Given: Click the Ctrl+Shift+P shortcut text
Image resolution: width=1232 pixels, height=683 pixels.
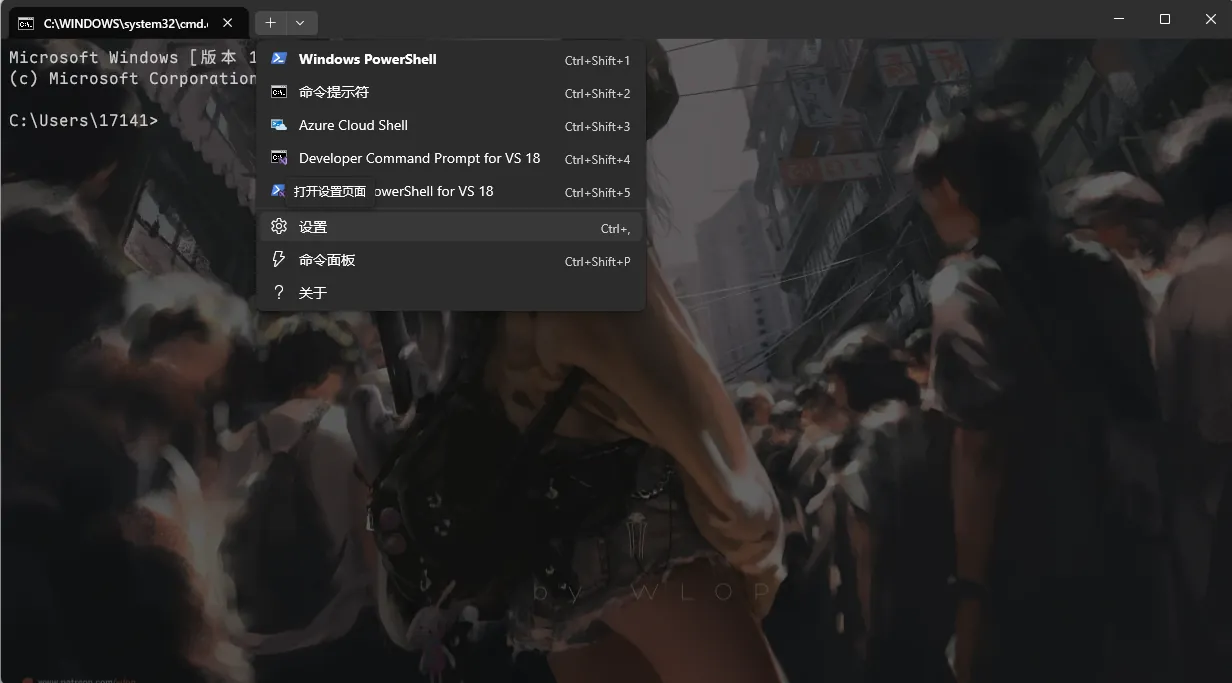Looking at the screenshot, I should click(597, 261).
